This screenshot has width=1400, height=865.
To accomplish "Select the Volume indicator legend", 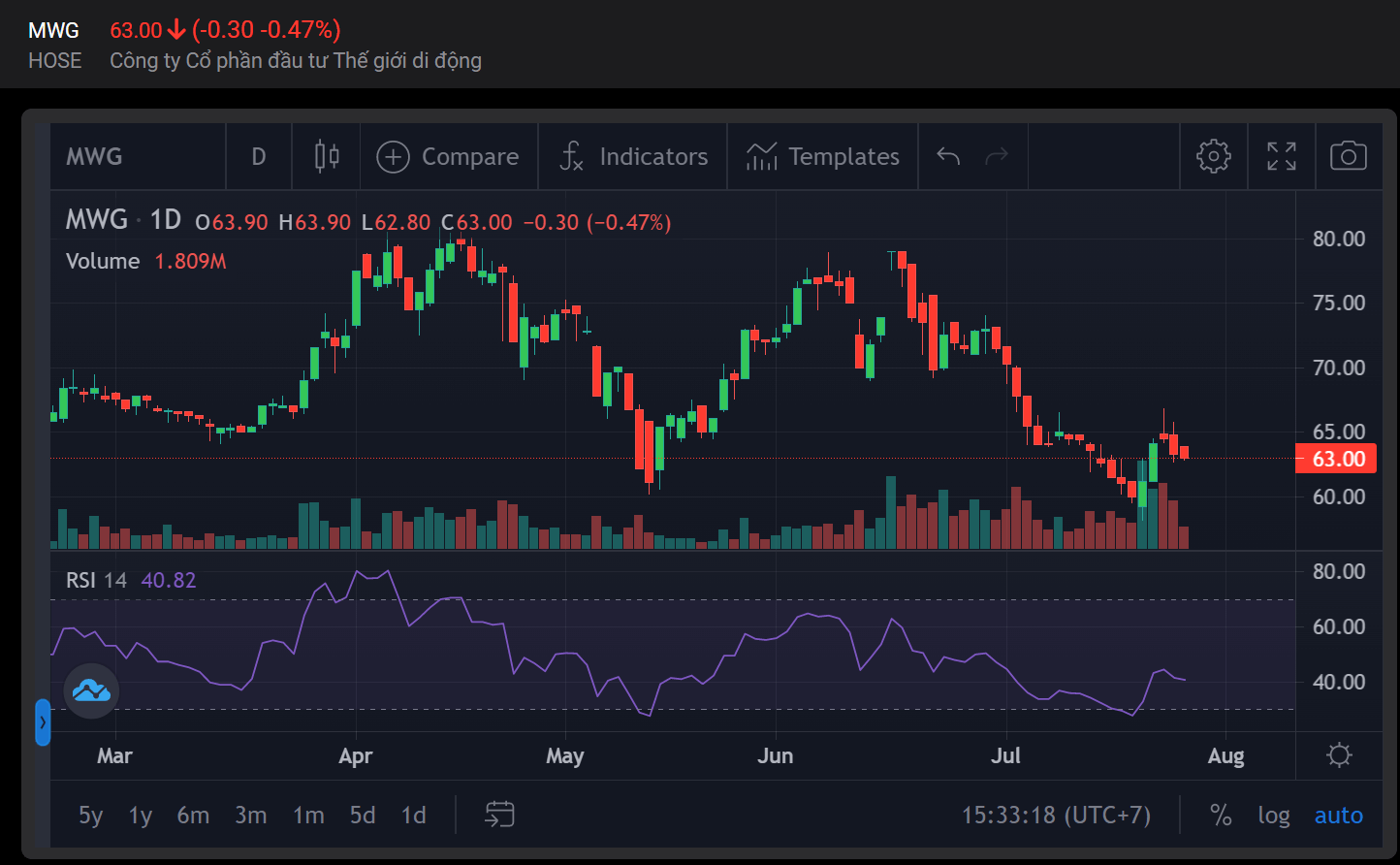I will click(x=103, y=261).
